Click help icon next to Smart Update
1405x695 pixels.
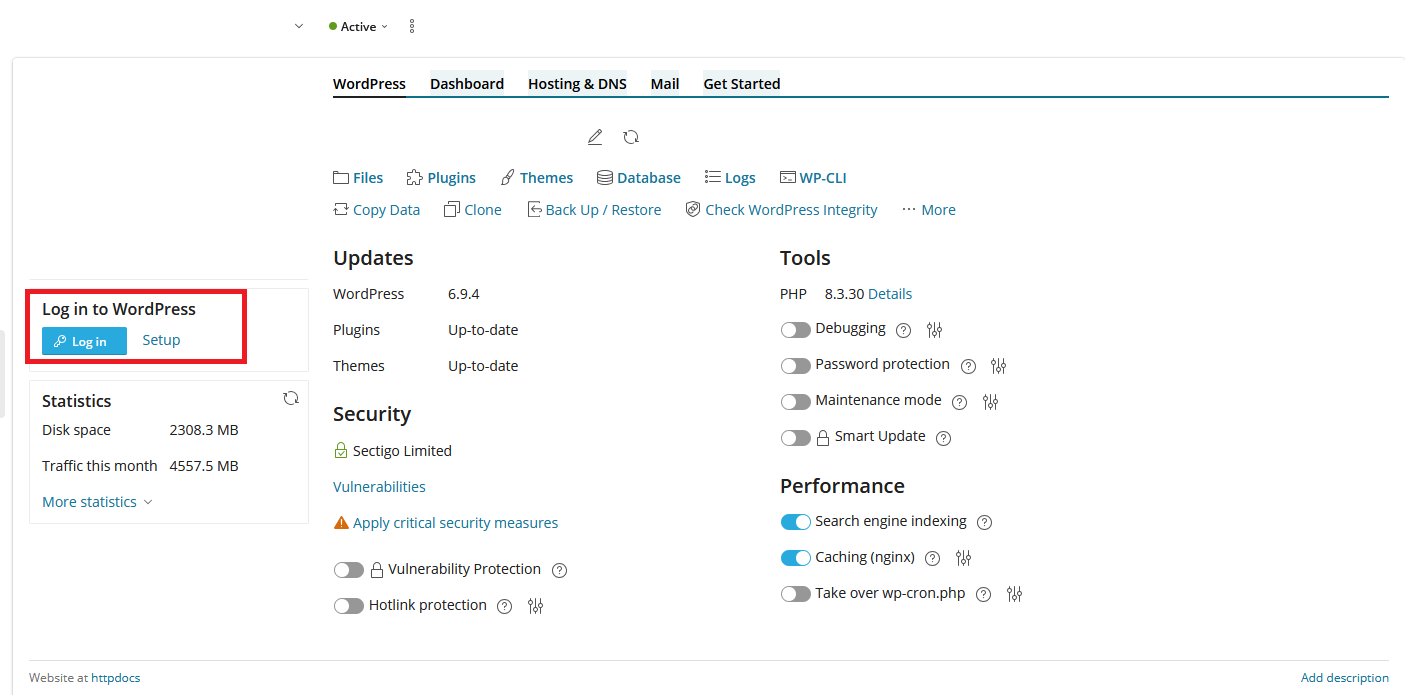pos(943,438)
